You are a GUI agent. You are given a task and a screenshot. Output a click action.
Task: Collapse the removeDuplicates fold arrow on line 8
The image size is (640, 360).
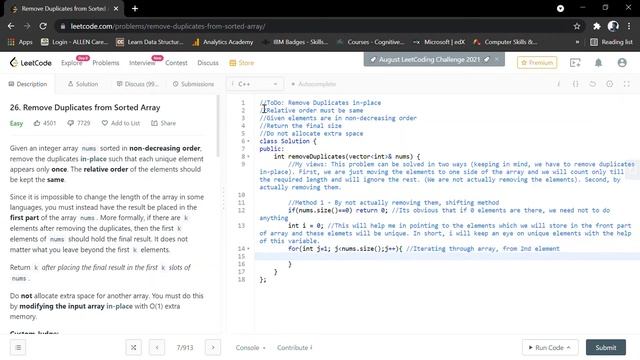[248, 157]
